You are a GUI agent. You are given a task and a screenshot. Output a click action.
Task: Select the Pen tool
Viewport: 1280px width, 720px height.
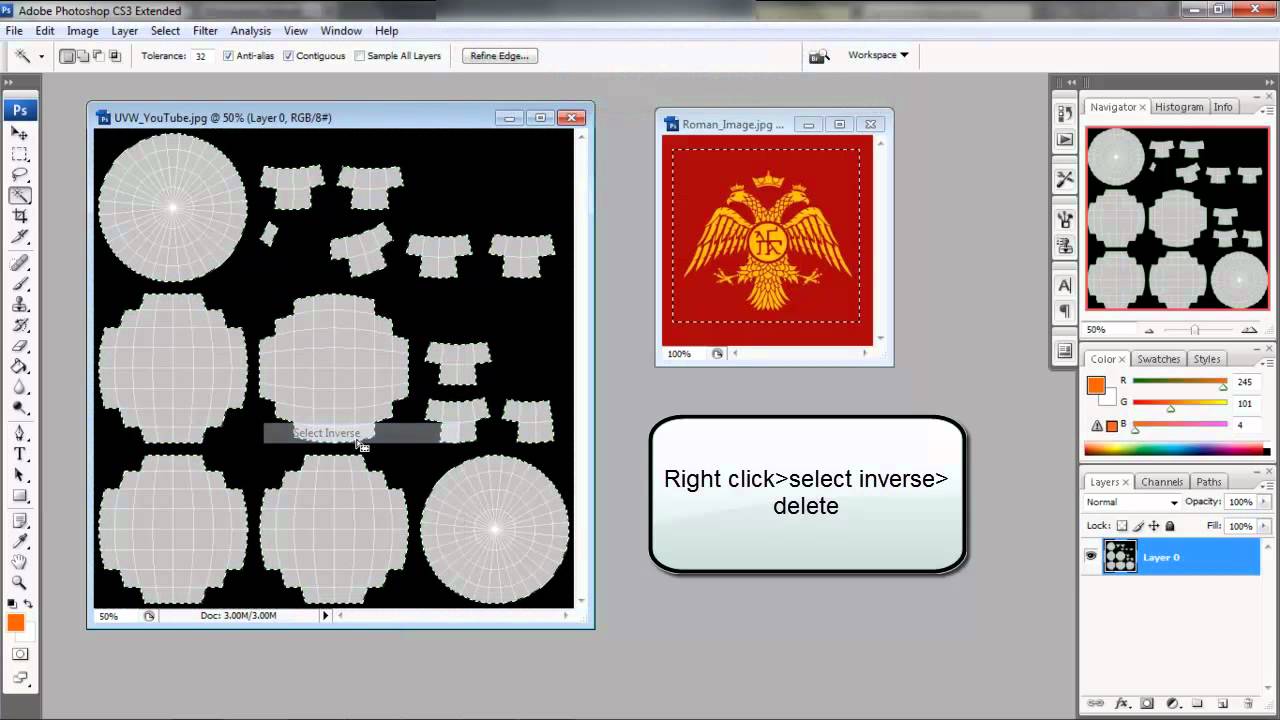coord(20,434)
